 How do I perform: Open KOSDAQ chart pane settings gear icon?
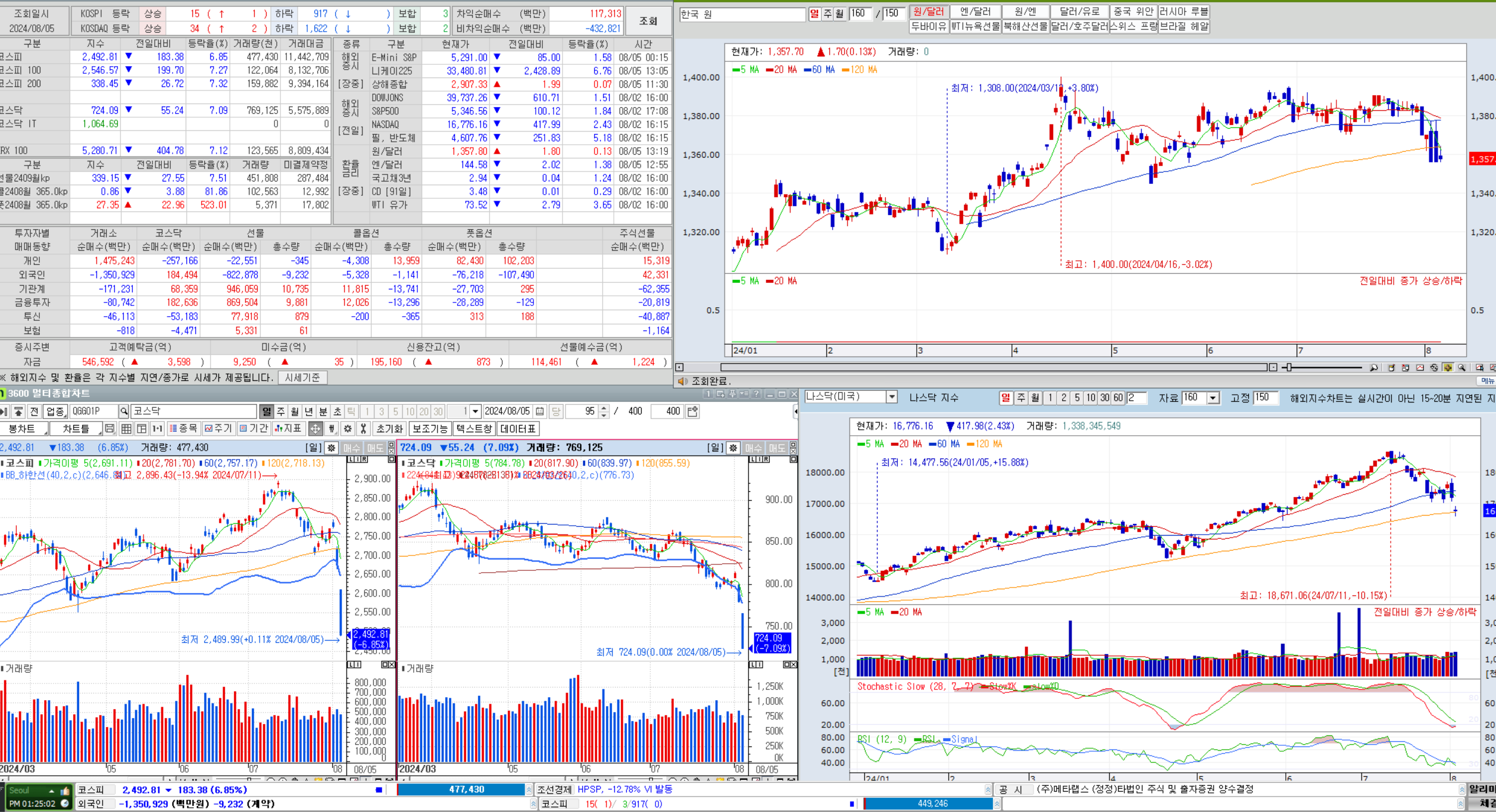pyautogui.click(x=733, y=448)
